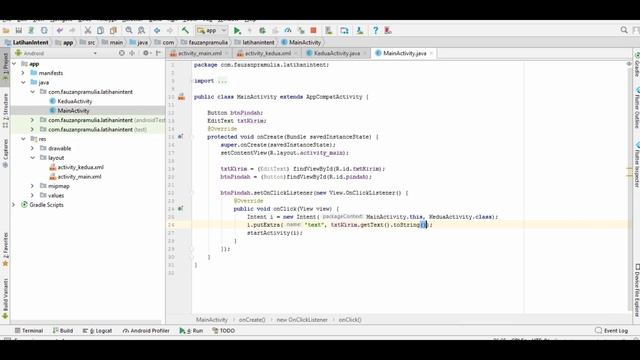Click the Cut scissors icon
The width and height of the screenshot is (640, 360).
[x=87, y=31]
